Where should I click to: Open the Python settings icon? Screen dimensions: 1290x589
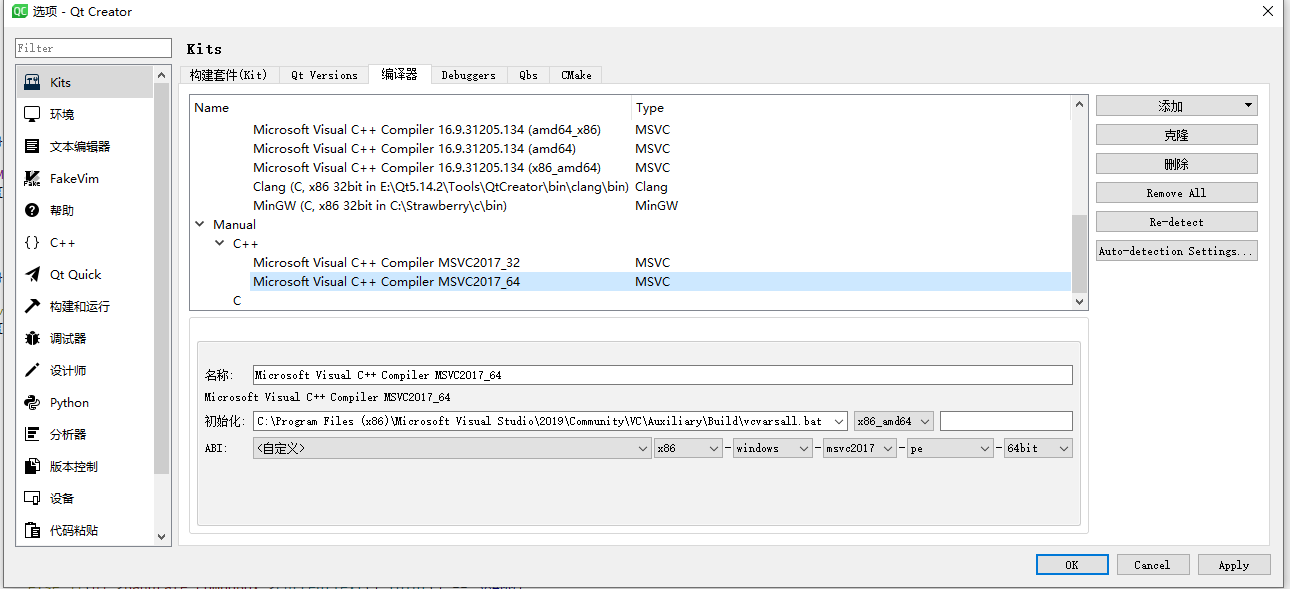click(x=32, y=402)
